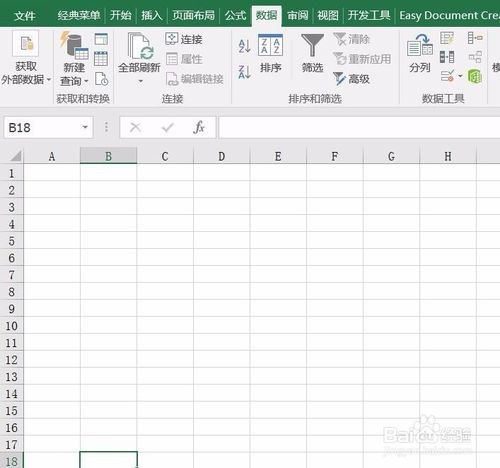Click the formula bar cancel X icon
This screenshot has width=500, height=468.
point(135,127)
